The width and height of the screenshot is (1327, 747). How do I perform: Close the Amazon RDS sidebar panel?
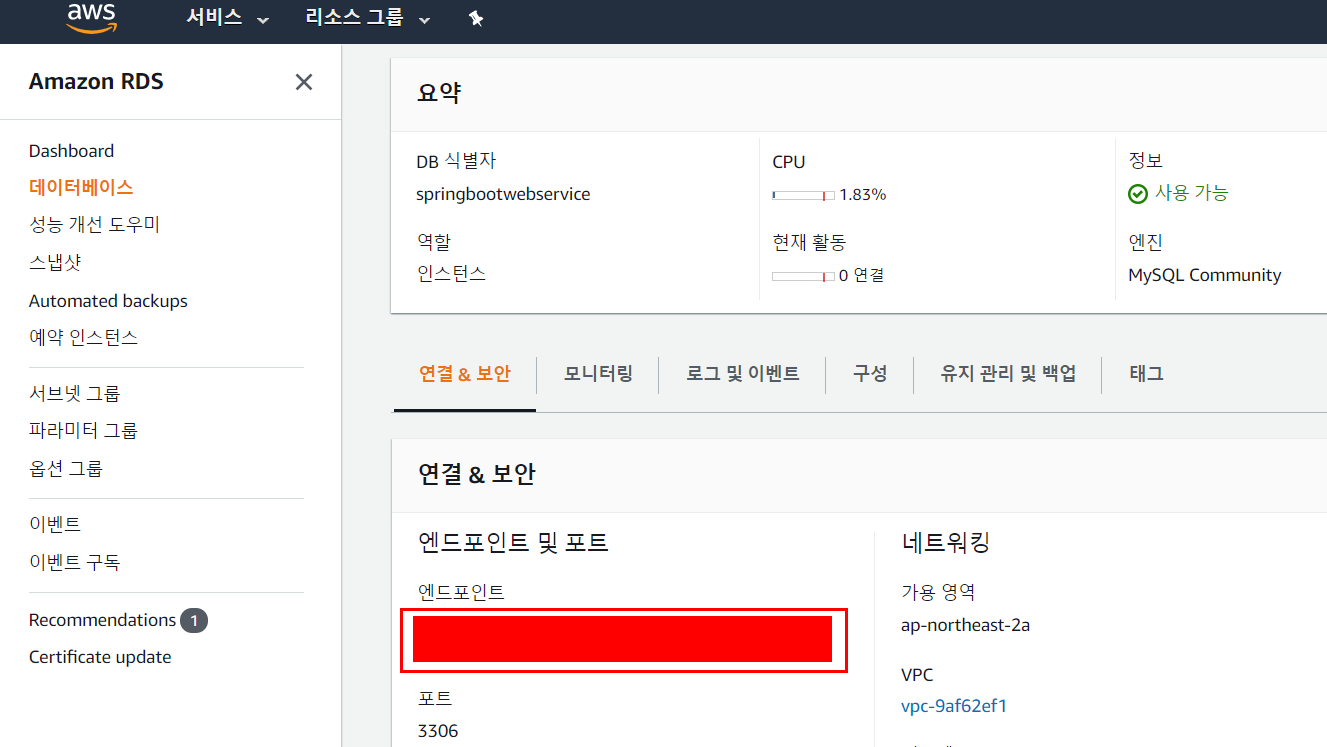point(304,82)
